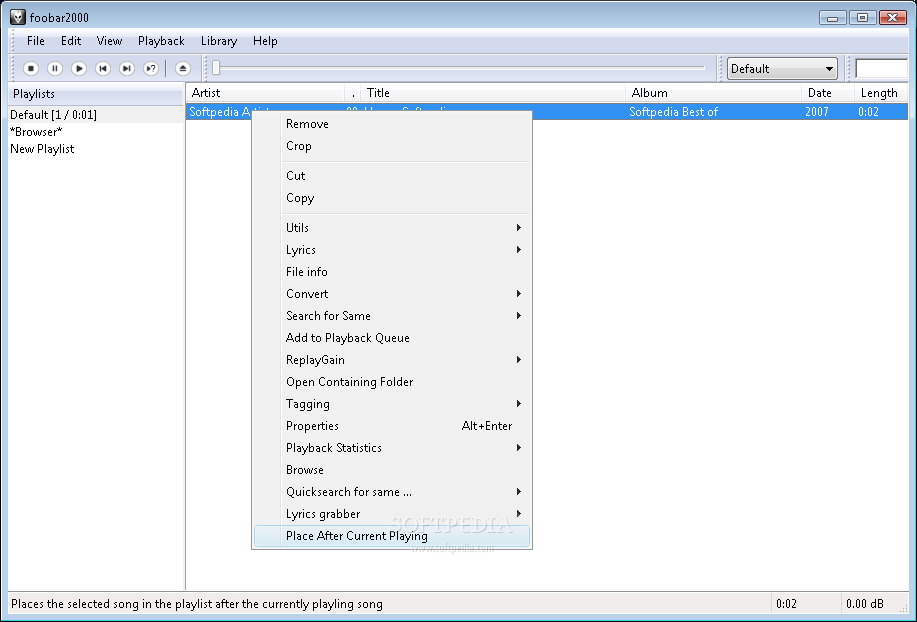
Task: Expand the ReplayGain submenu
Action: click(x=392, y=360)
